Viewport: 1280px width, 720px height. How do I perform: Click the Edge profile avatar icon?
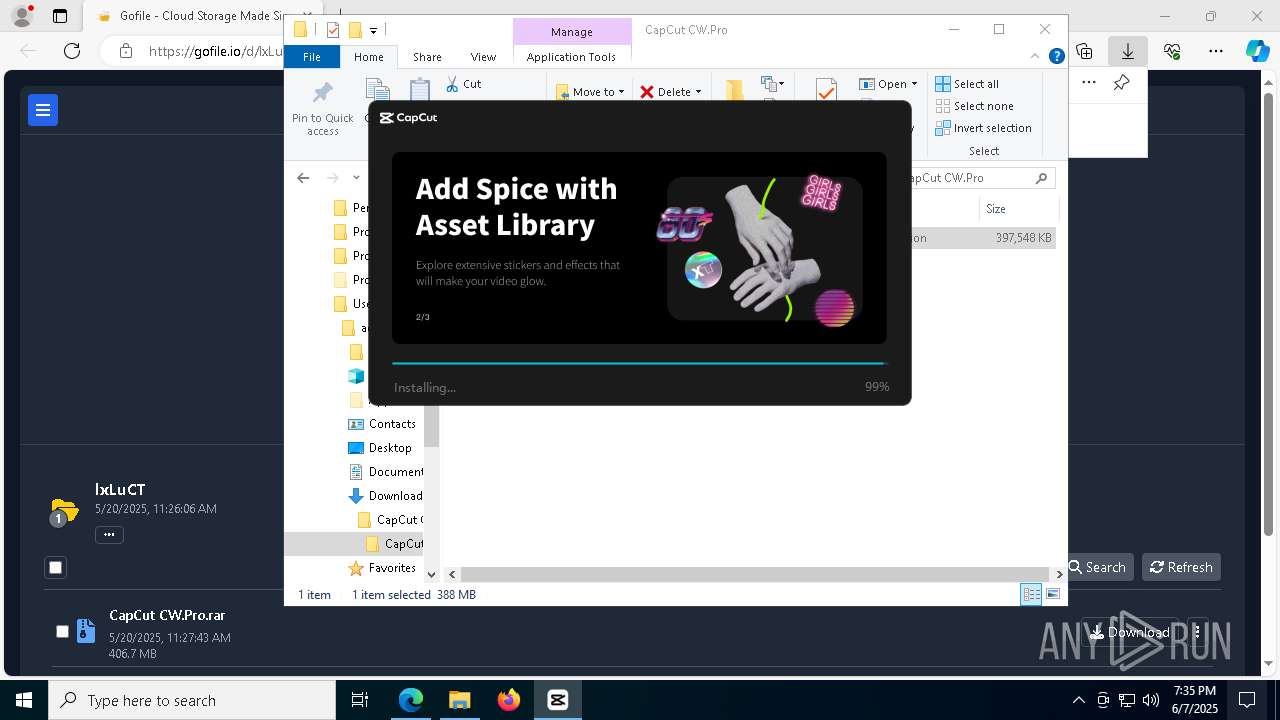pyautogui.click(x=22, y=16)
